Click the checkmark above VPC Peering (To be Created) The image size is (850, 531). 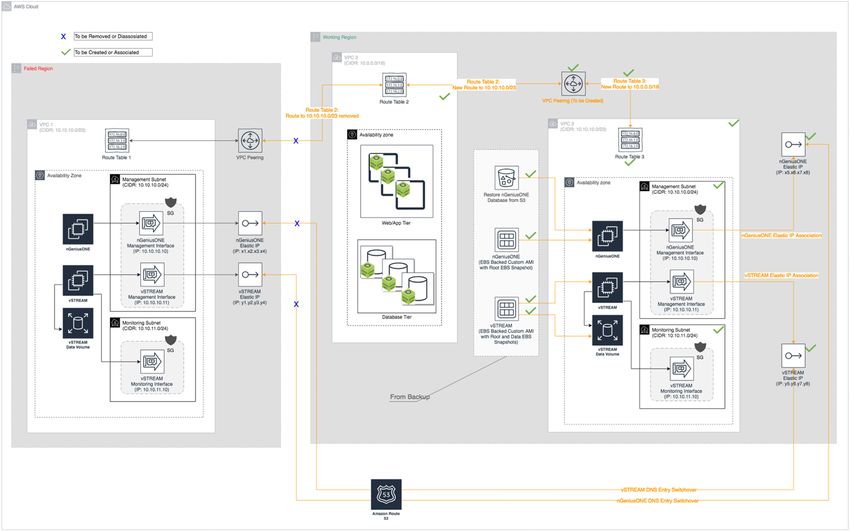pyautogui.click(x=573, y=68)
